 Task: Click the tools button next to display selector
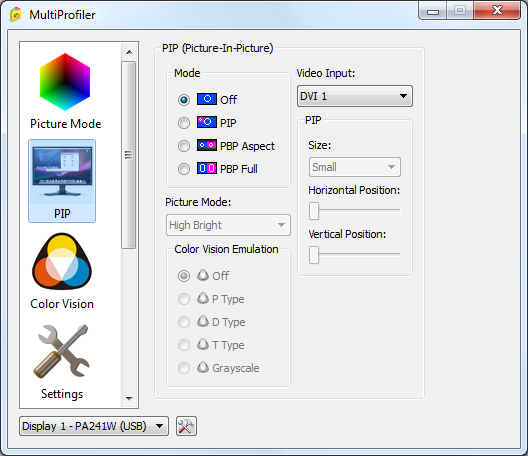point(186,426)
